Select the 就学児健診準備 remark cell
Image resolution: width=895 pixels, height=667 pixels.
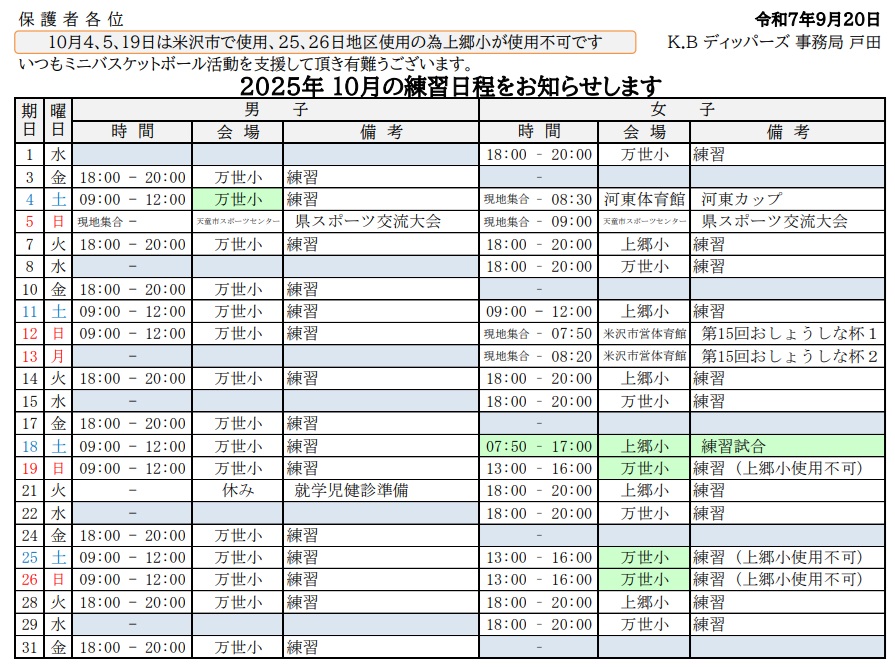pos(351,490)
